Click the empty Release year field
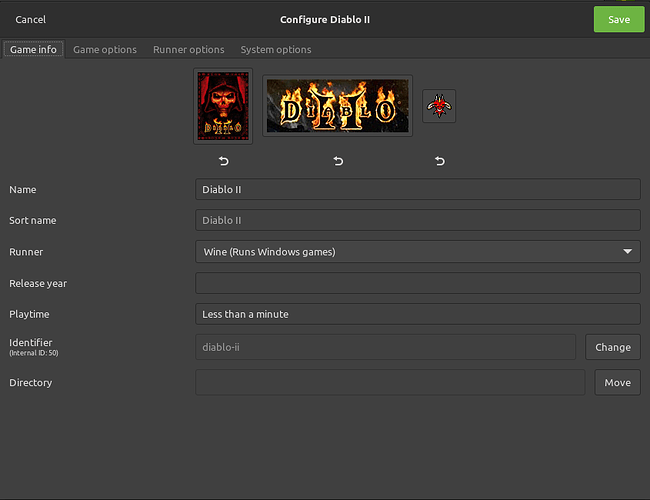 417,283
